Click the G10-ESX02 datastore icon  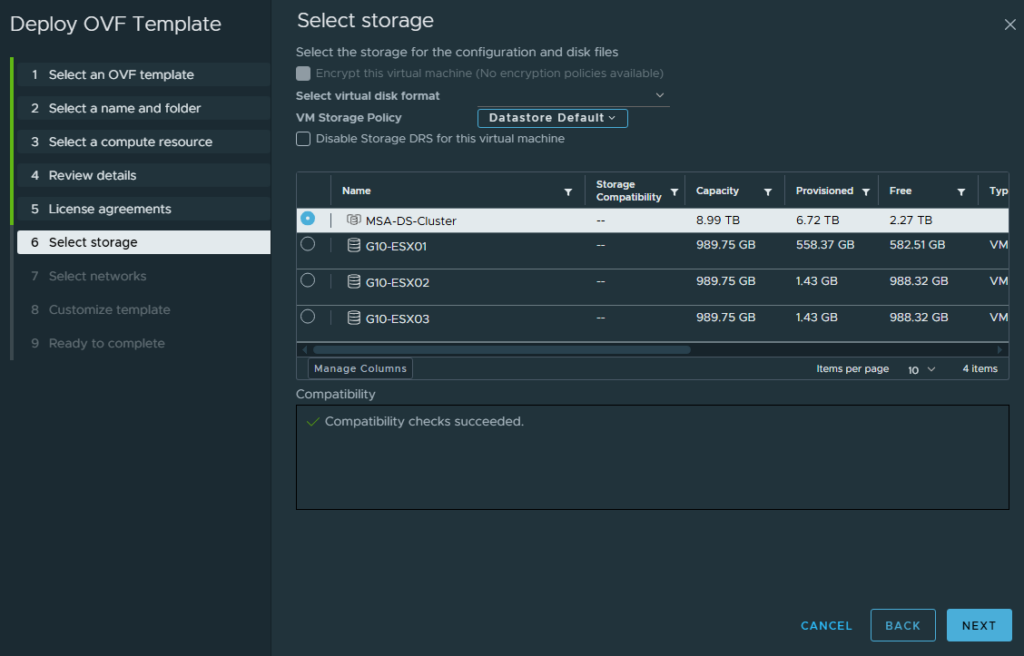[354, 282]
